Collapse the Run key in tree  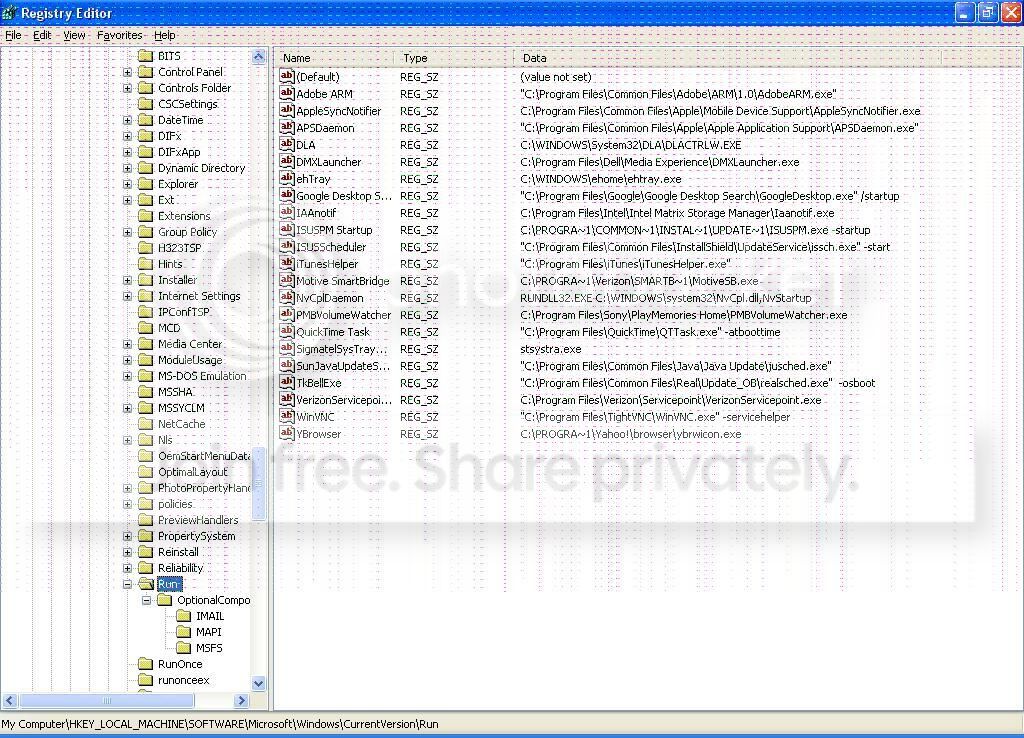[128, 584]
